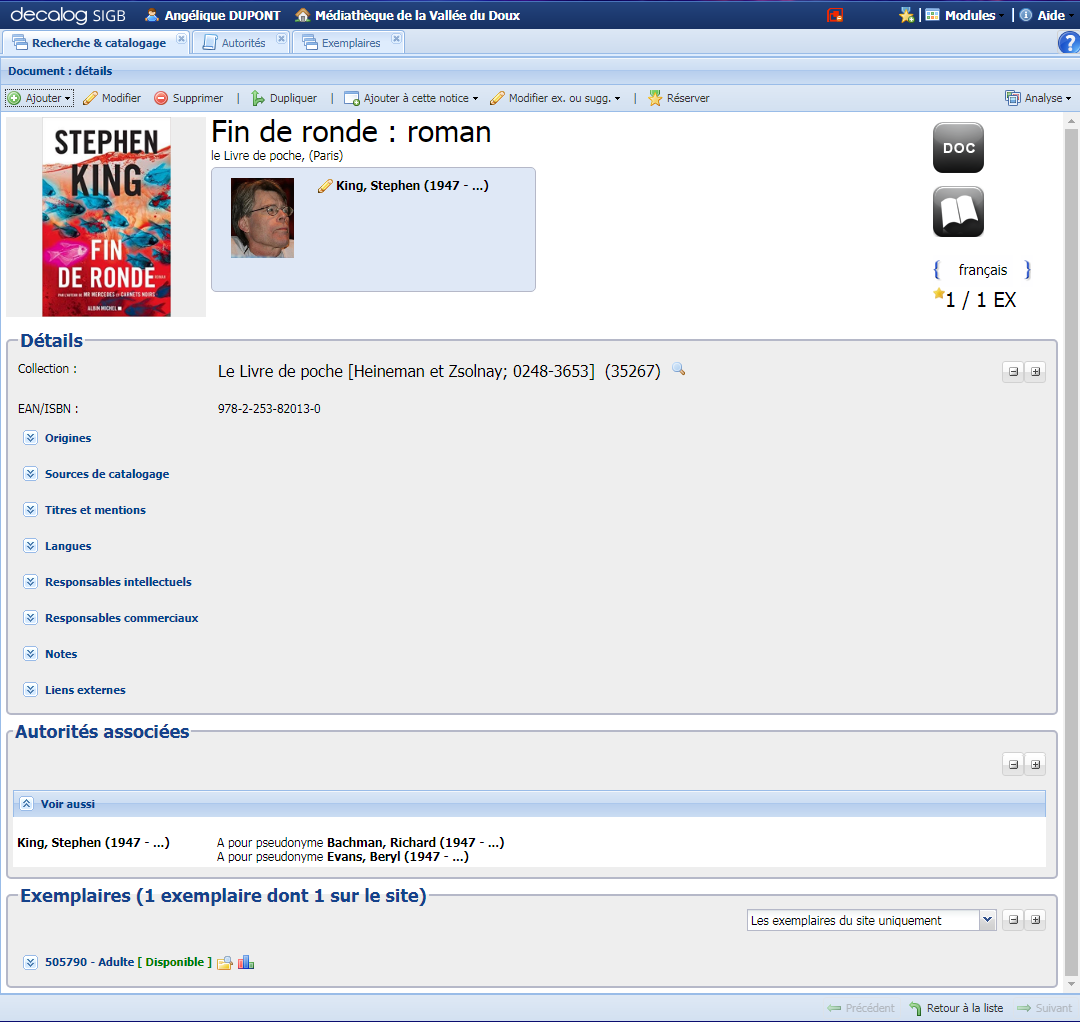Image resolution: width=1080 pixels, height=1022 pixels.
Task: Click the DOC document type icon
Action: 958,148
